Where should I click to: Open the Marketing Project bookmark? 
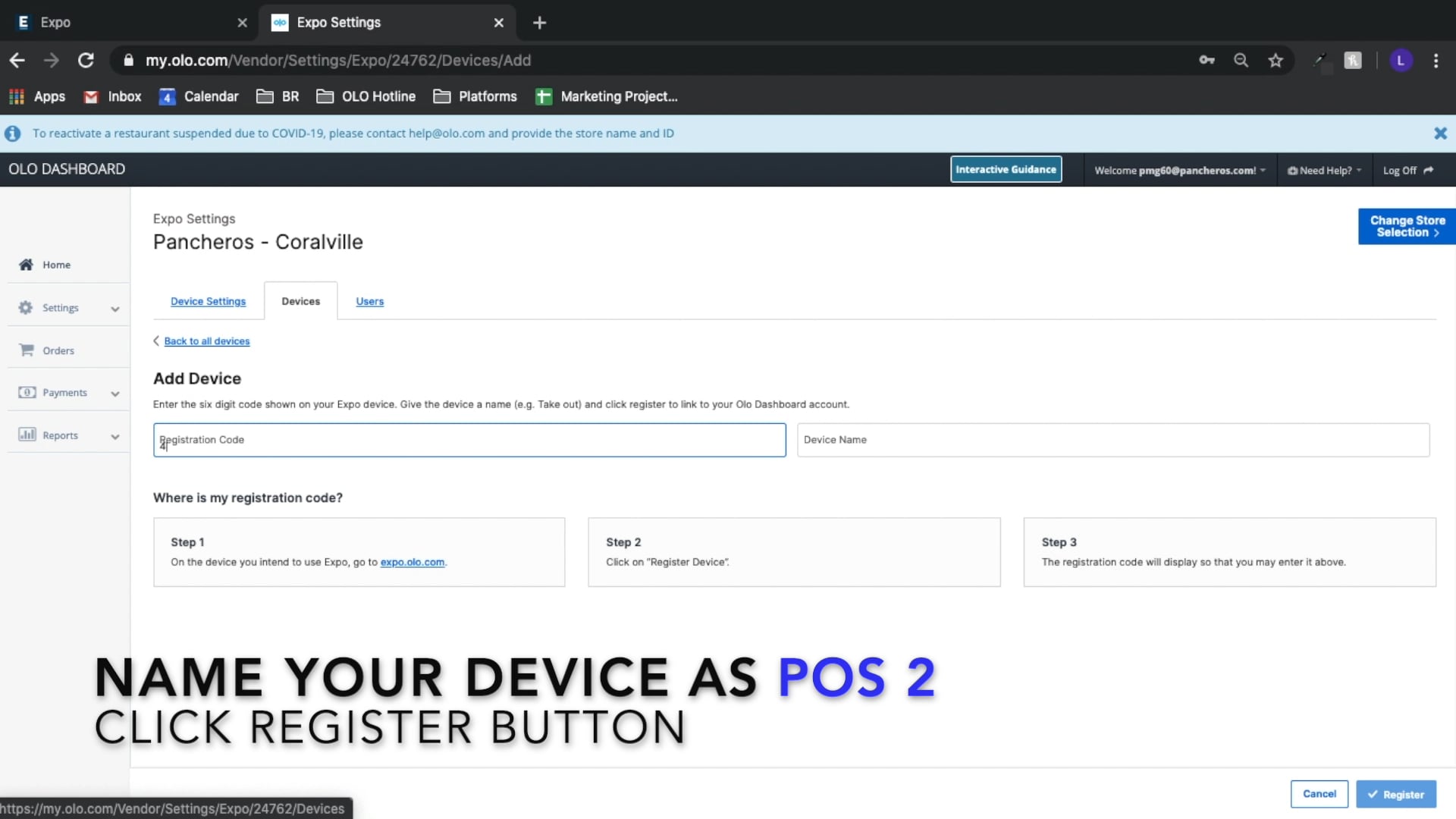607,97
